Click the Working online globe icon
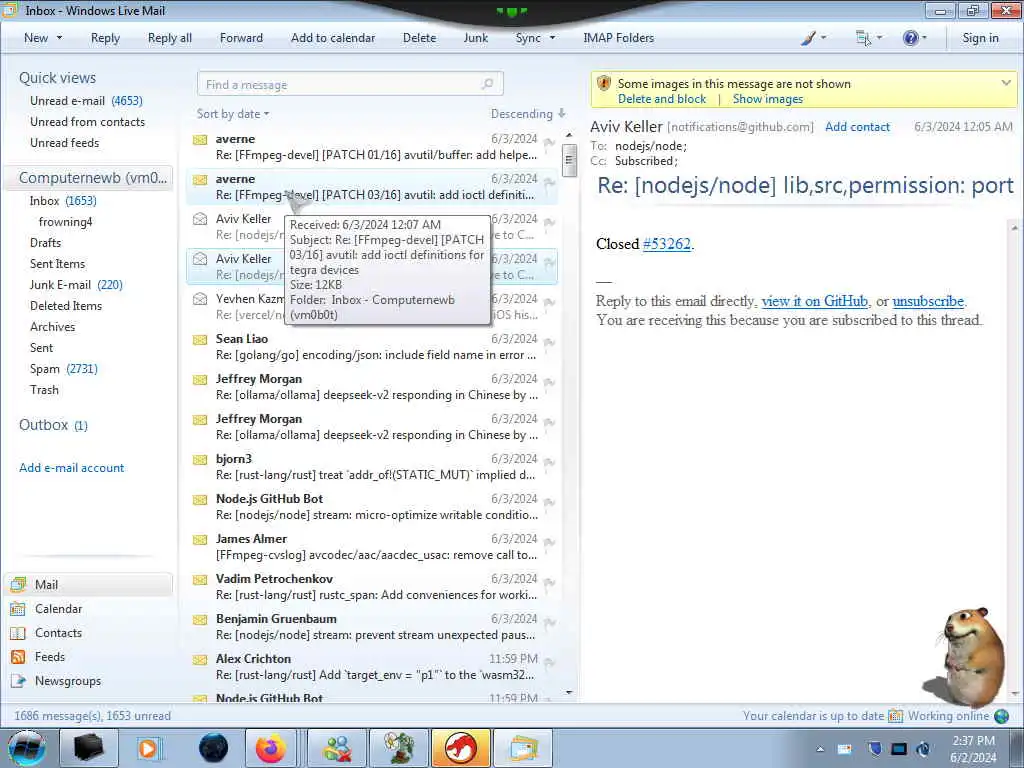Image resolution: width=1024 pixels, height=768 pixels. click(1001, 716)
